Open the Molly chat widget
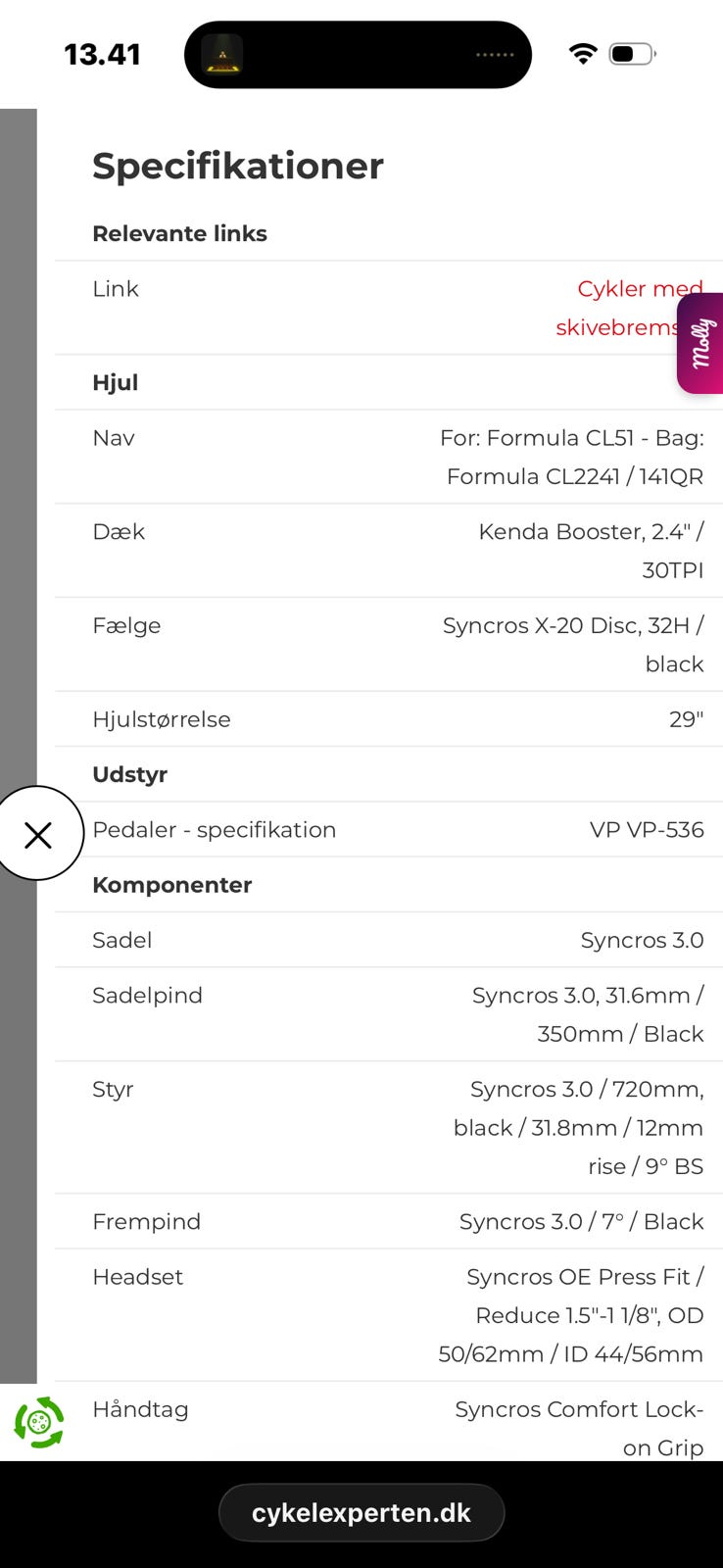Screen dimensions: 723x1568 701,343
